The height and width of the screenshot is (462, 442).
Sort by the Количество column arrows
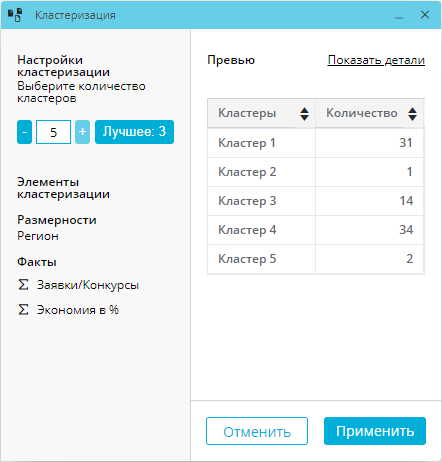(412, 114)
